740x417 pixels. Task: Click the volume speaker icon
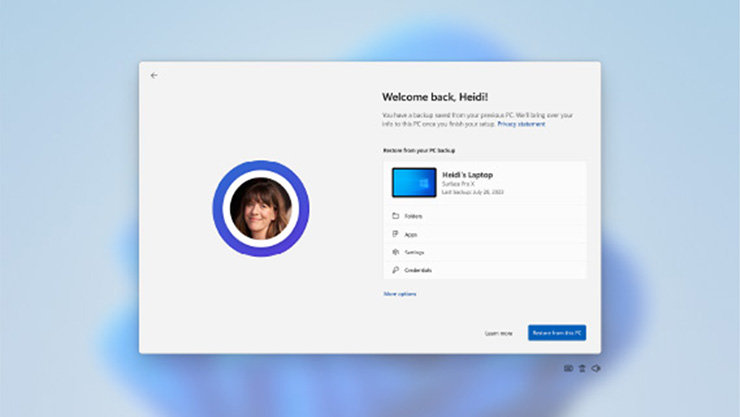(x=596, y=368)
